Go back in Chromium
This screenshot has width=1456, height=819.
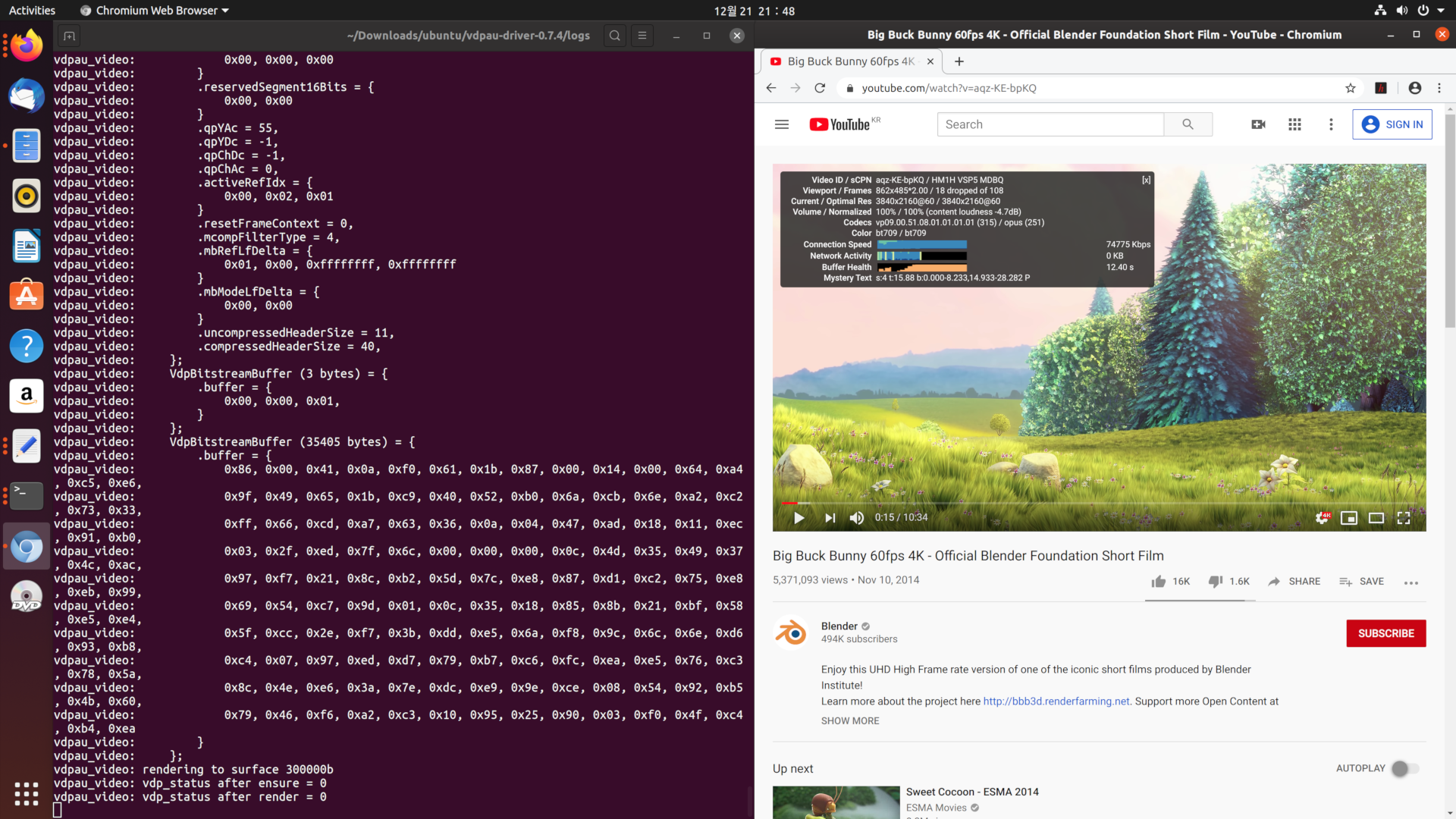pos(771,88)
